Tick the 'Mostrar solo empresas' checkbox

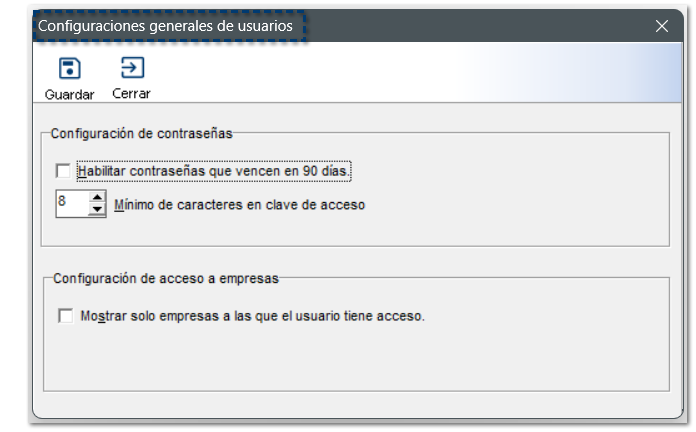pyautogui.click(x=66, y=316)
